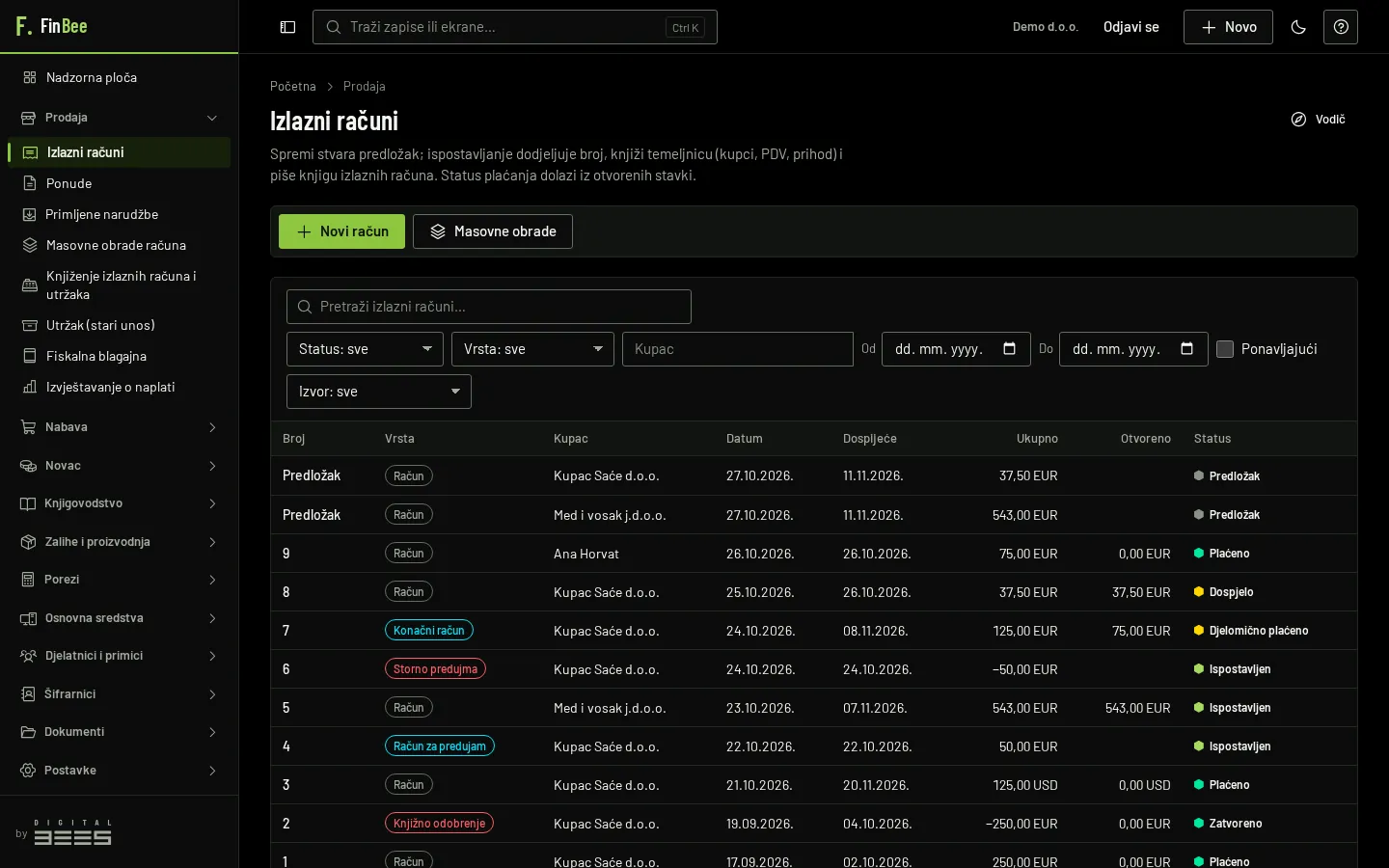Click the Pretraži izlazni računi search box
The image size is (1389, 868).
[489, 307]
